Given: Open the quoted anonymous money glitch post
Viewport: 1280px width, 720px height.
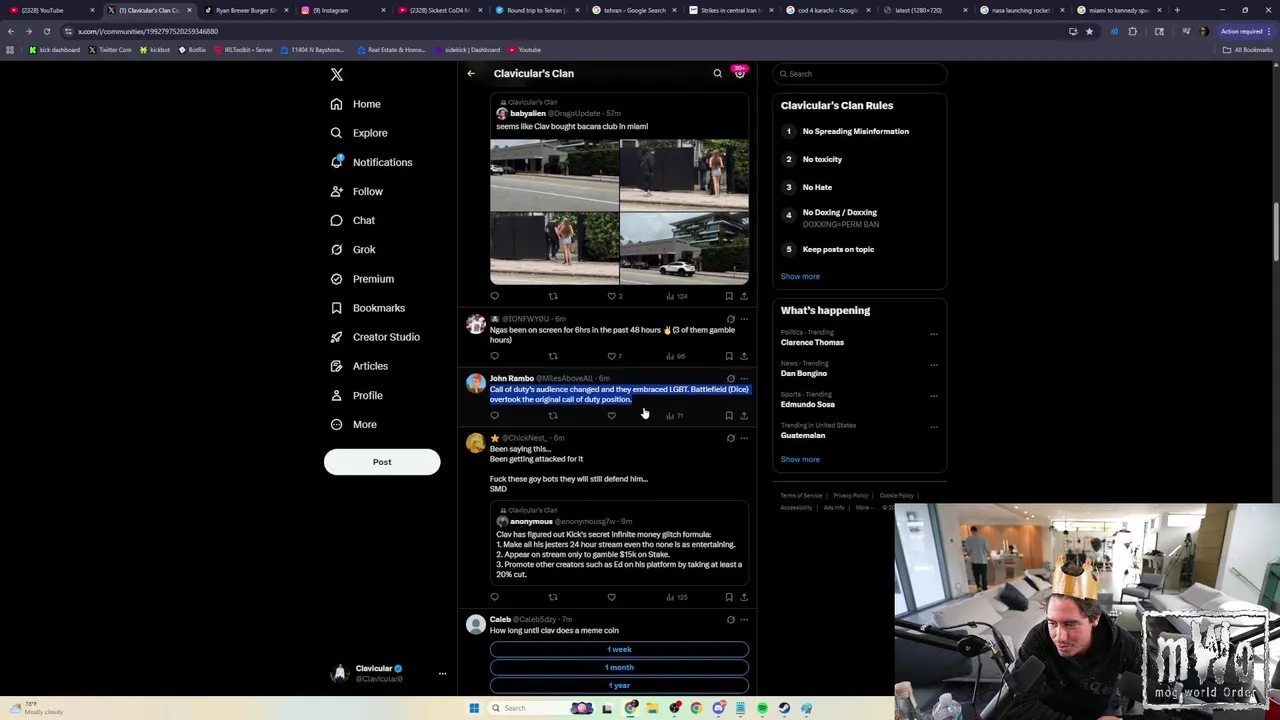Looking at the screenshot, I should coord(619,543).
